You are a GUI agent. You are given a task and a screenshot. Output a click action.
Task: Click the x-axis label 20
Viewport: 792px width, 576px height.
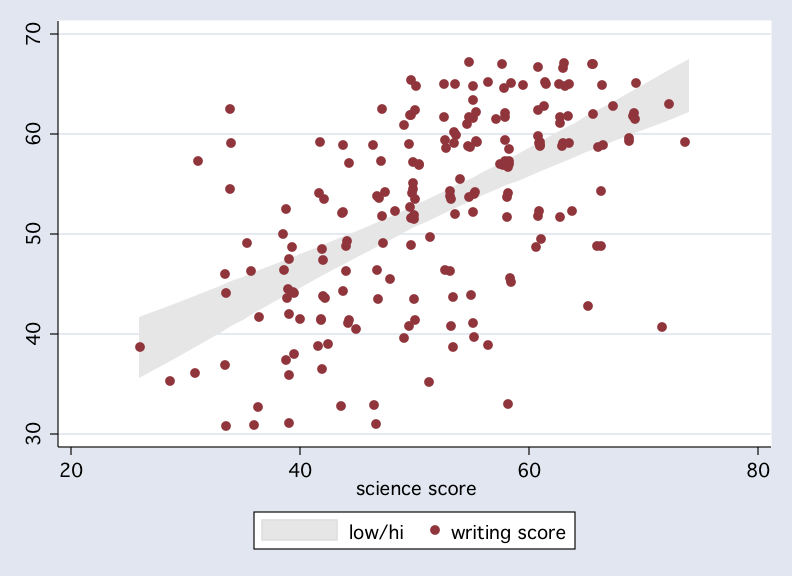[x=71, y=470]
